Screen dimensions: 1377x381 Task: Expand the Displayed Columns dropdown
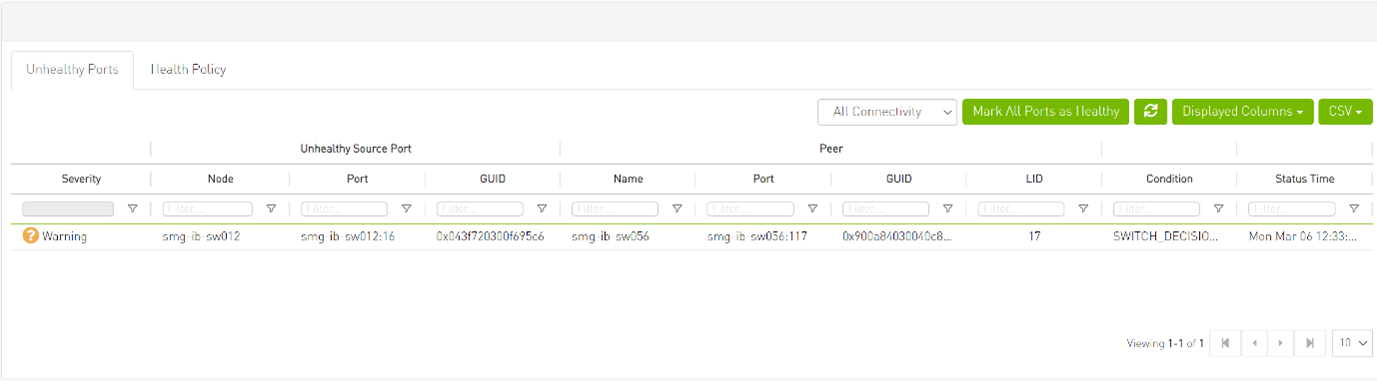pyautogui.click(x=1242, y=111)
